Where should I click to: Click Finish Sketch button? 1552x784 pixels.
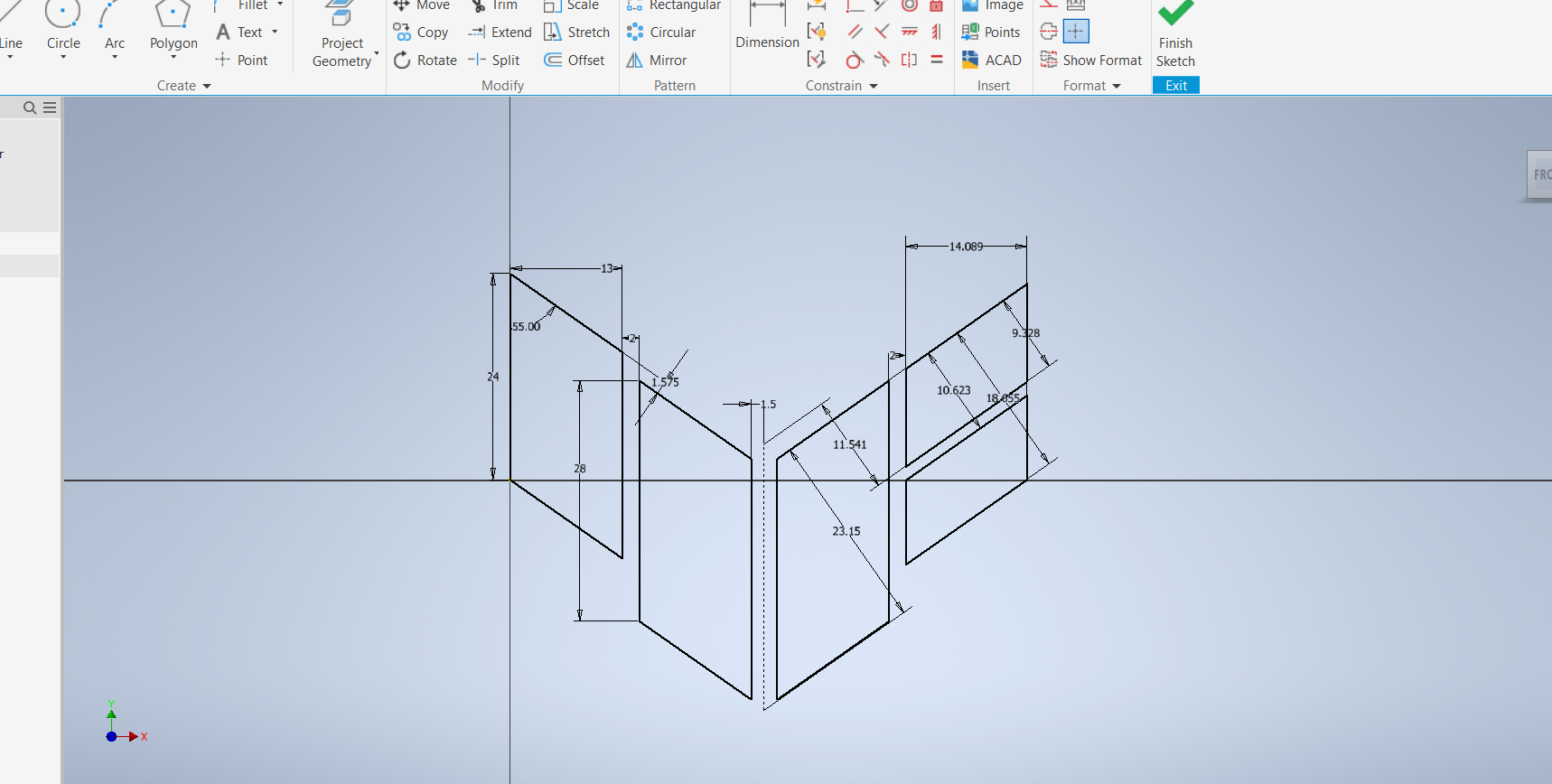point(1175,36)
